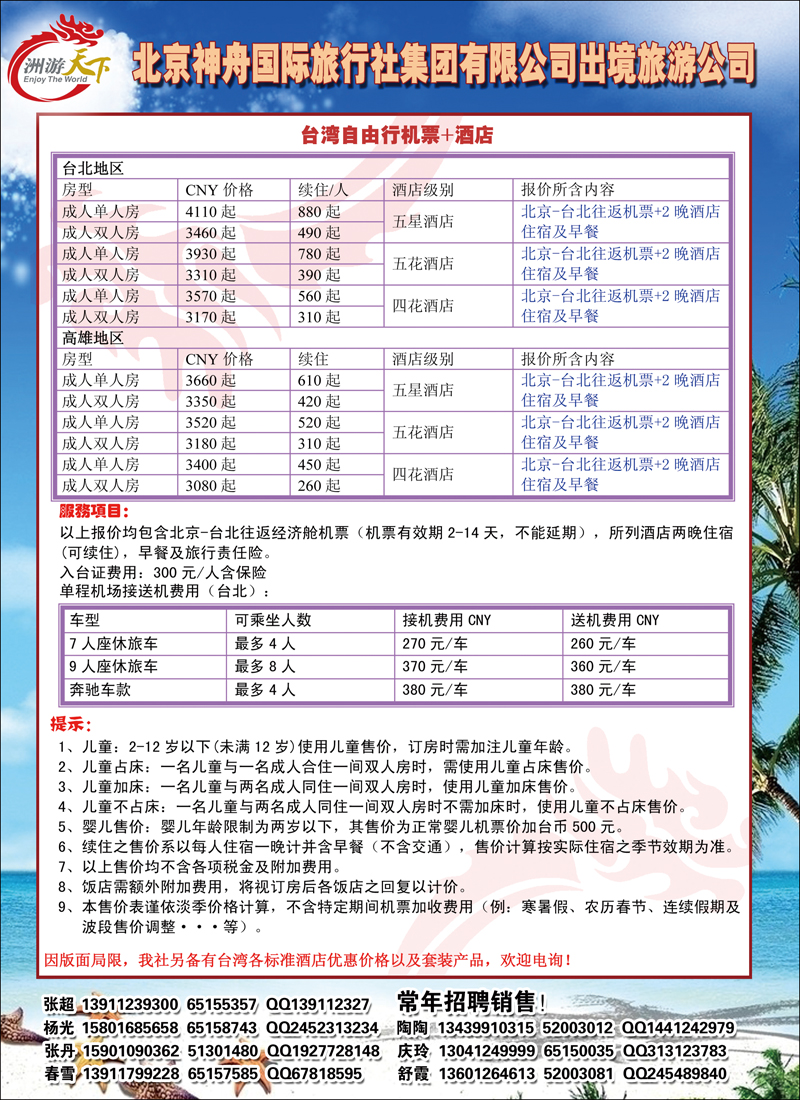Click the office phone number 52003081
This screenshot has width=800, height=1100.
tap(578, 1075)
